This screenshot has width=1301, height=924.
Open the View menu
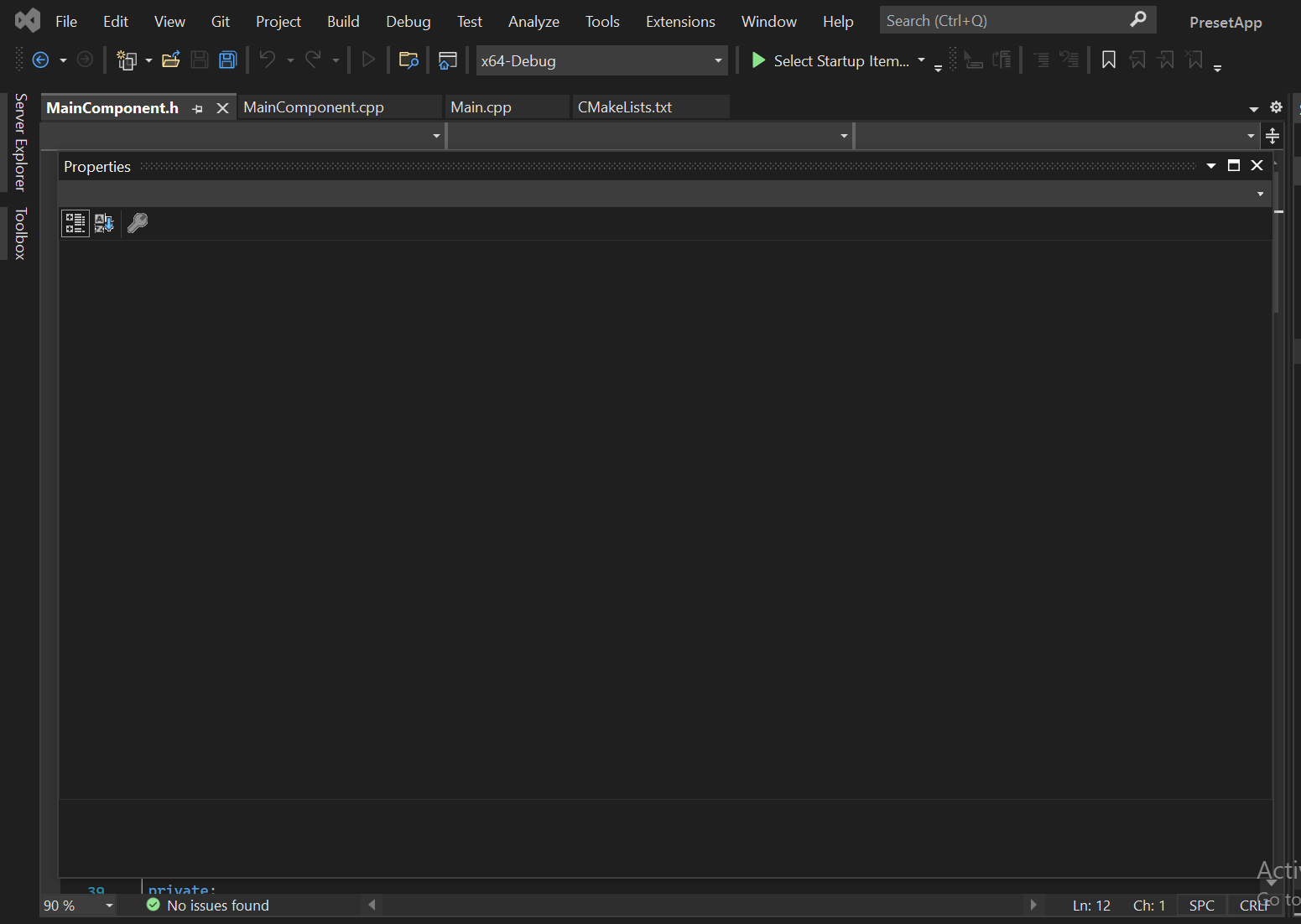click(169, 22)
